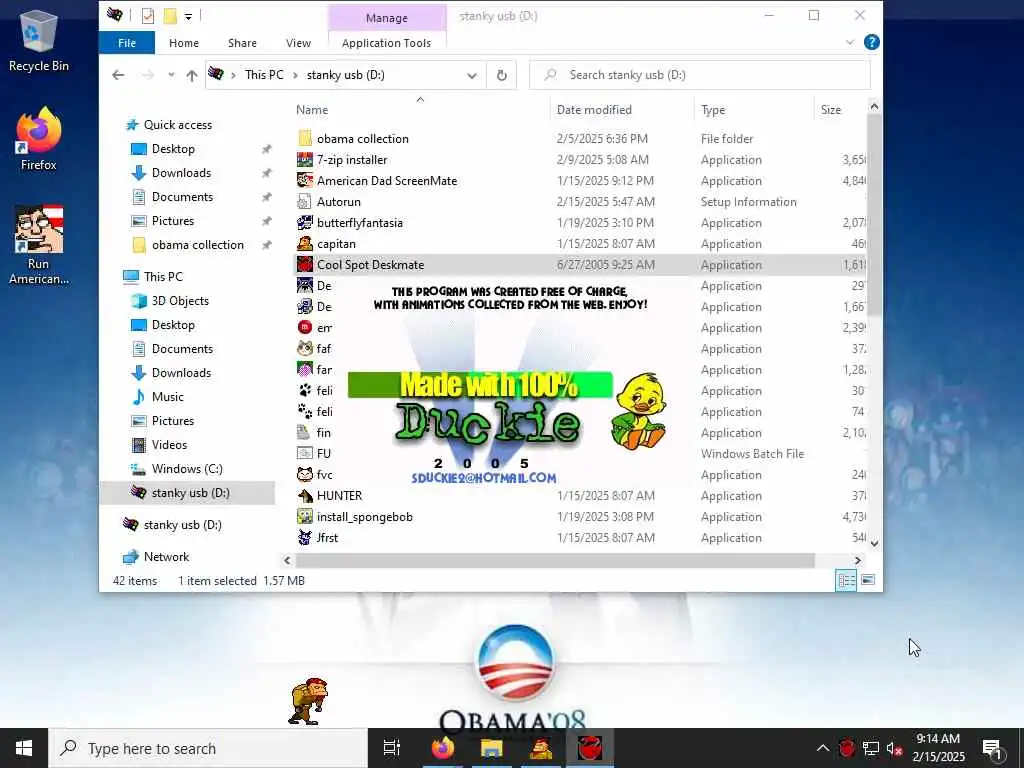Image resolution: width=1024 pixels, height=768 pixels.
Task: Select Windows (C:) drive
Action: click(187, 469)
